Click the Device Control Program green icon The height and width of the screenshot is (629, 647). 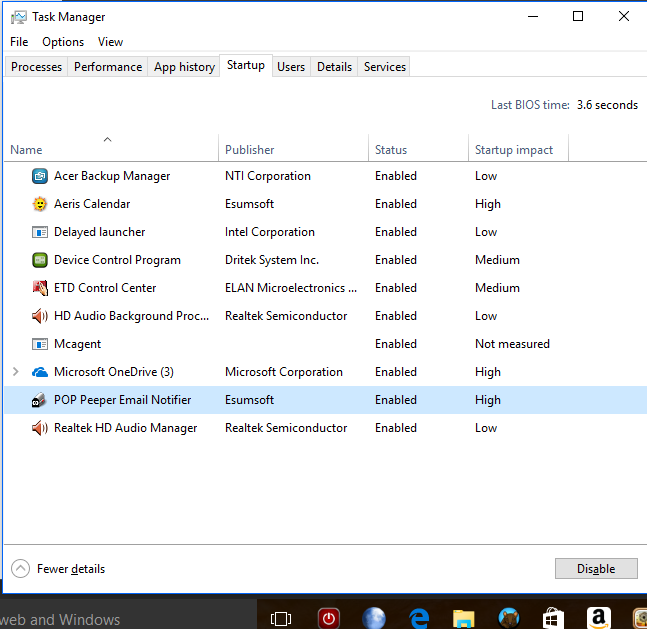pyautogui.click(x=40, y=260)
